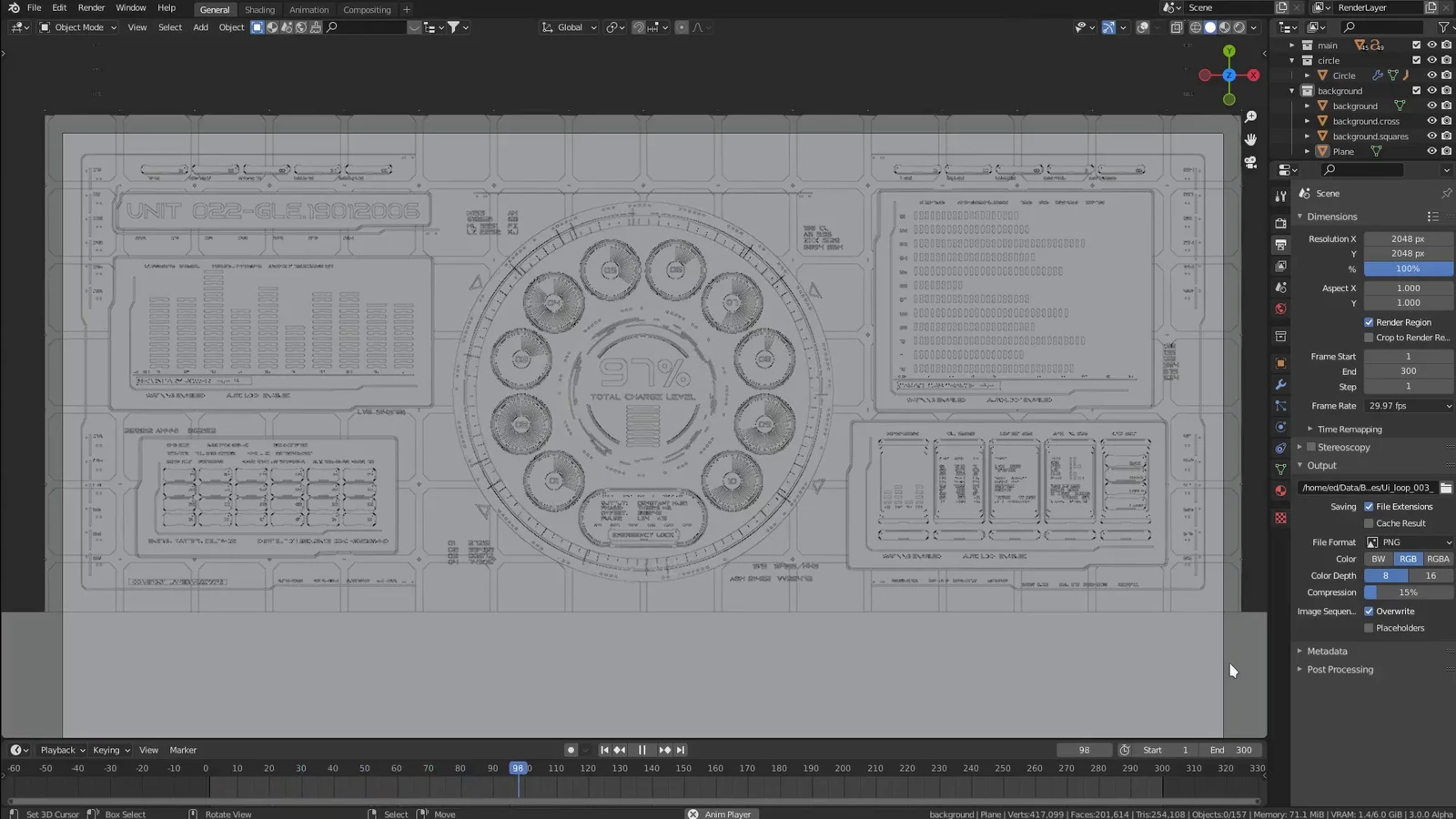Open the Render menu
1456x819 pixels.
(91, 8)
